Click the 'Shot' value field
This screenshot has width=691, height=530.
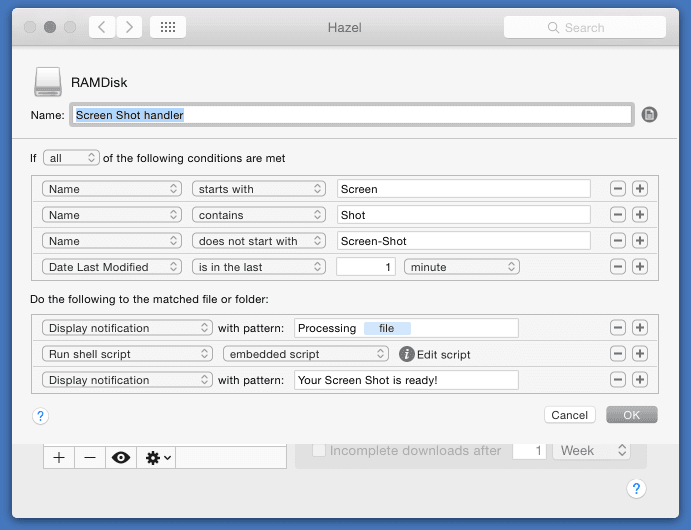pos(464,215)
